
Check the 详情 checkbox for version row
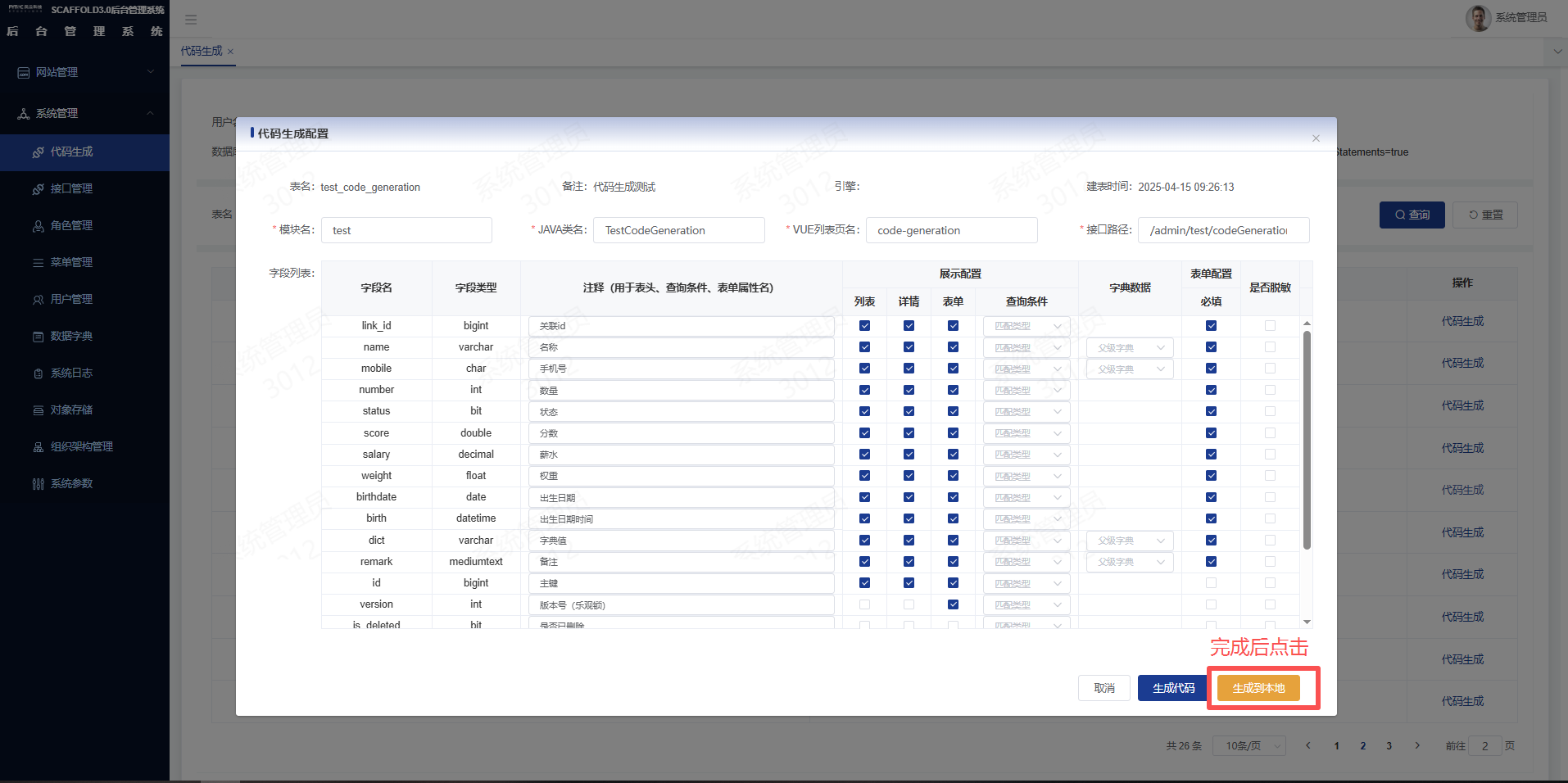[909, 604]
